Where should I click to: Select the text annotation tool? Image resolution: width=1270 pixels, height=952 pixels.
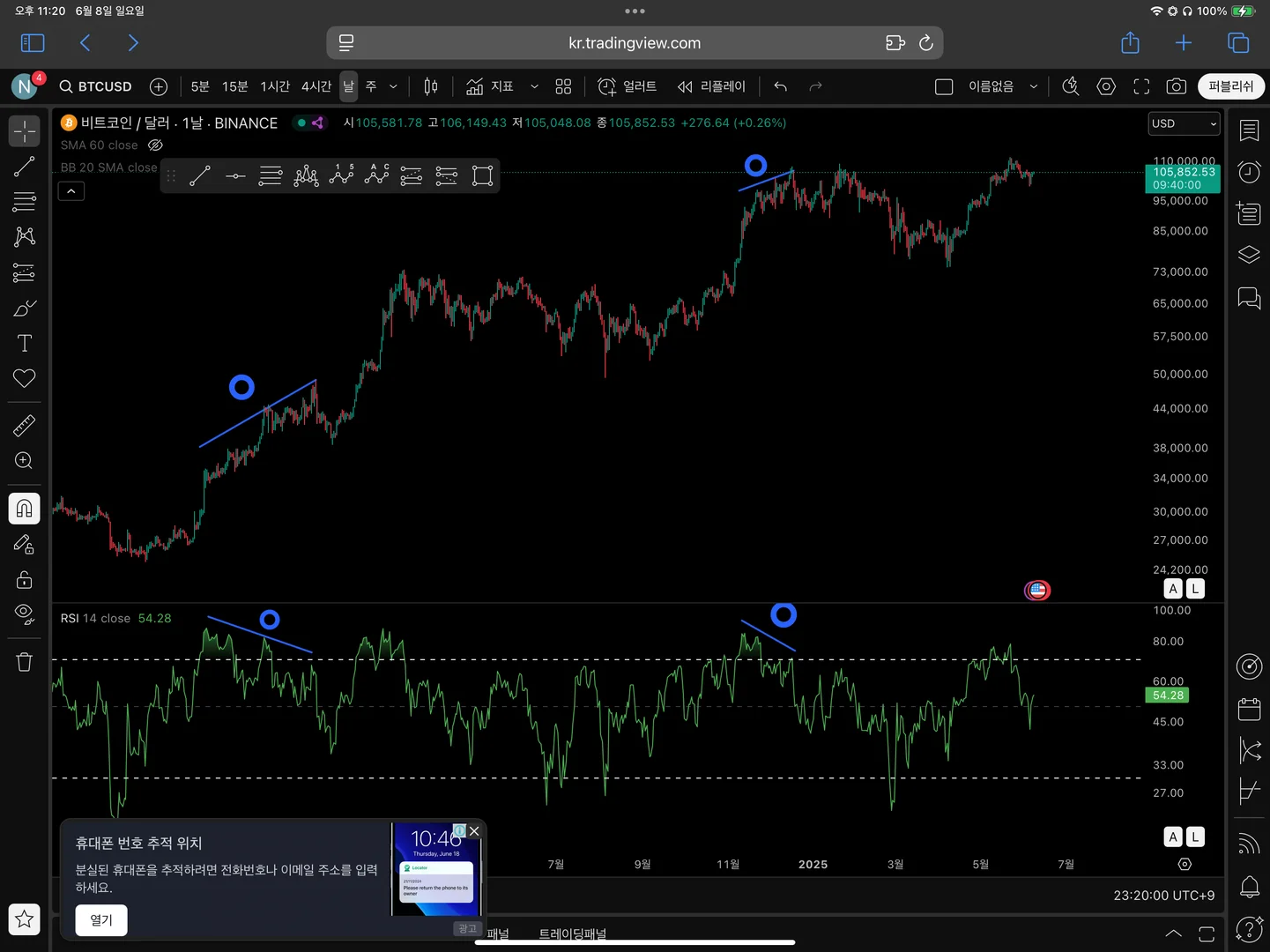coord(24,343)
